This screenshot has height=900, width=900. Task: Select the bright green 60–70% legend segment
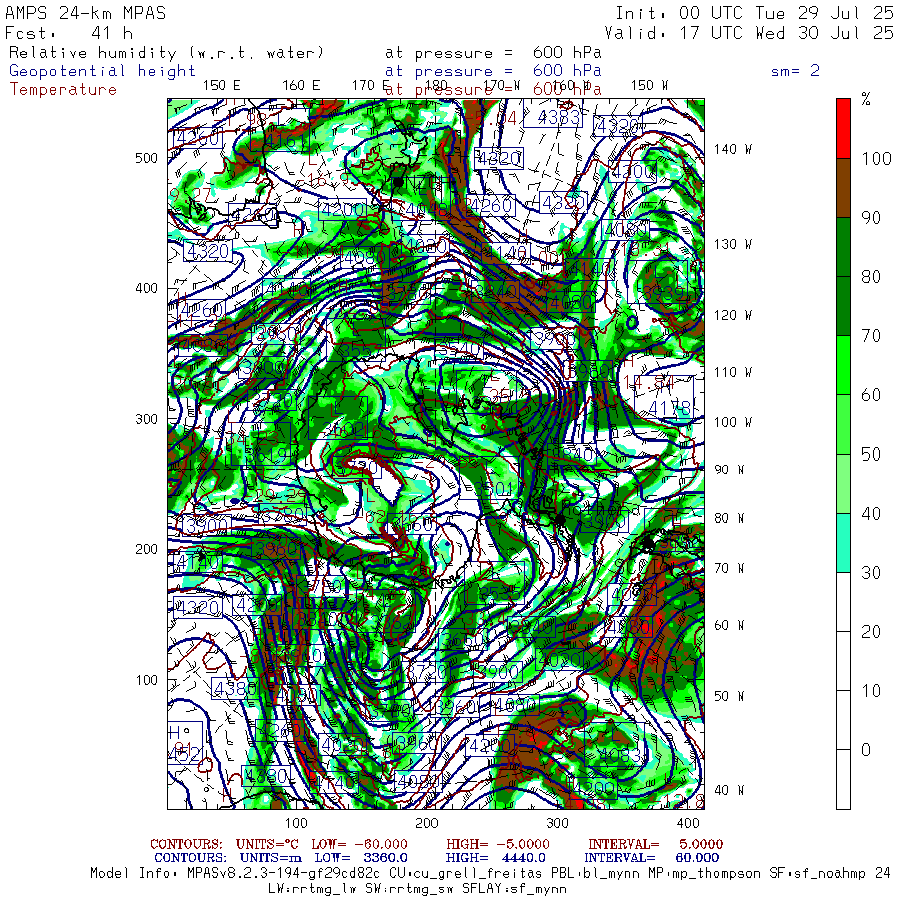843,365
